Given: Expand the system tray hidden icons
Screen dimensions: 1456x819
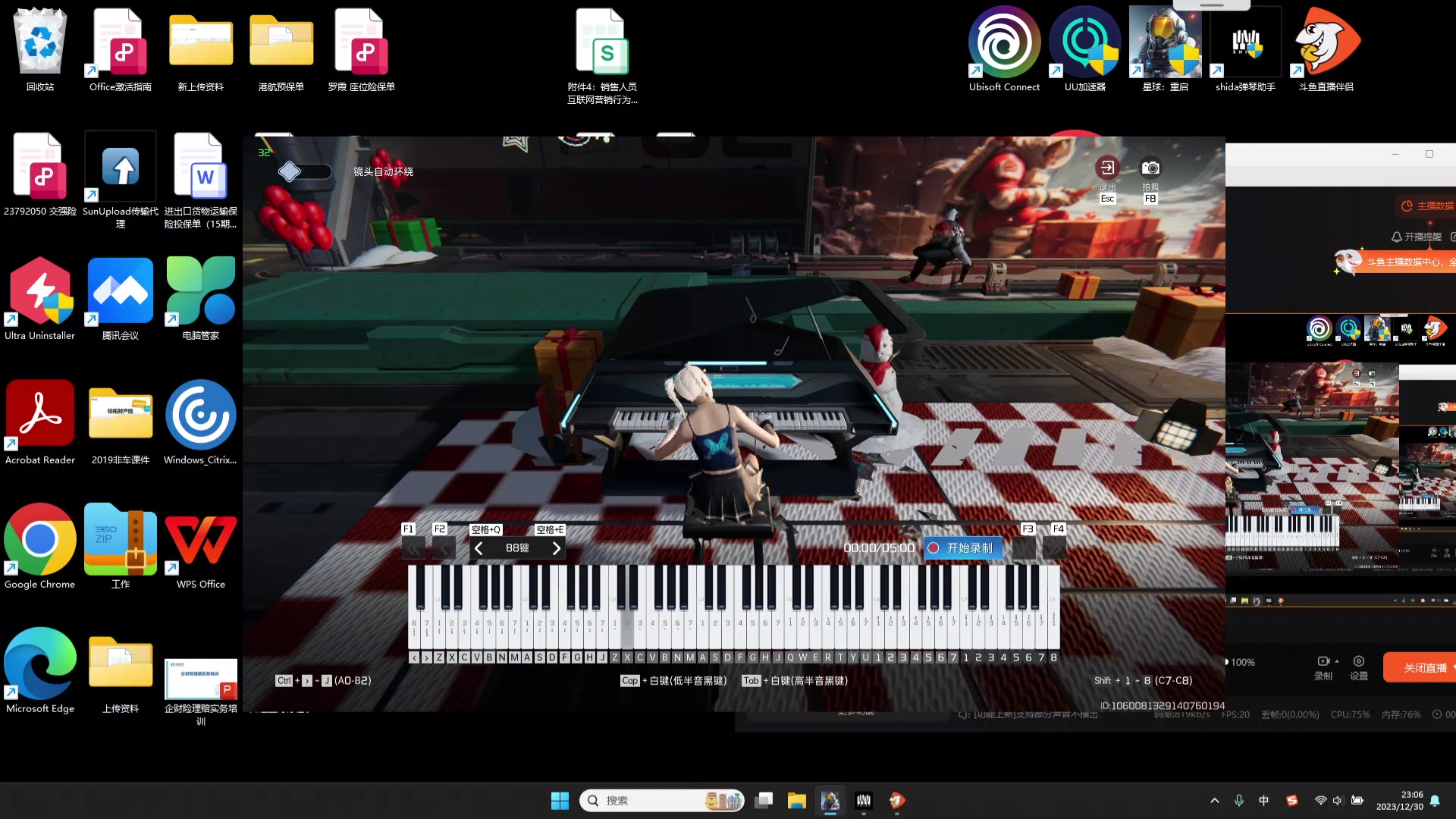Looking at the screenshot, I should (x=1215, y=801).
